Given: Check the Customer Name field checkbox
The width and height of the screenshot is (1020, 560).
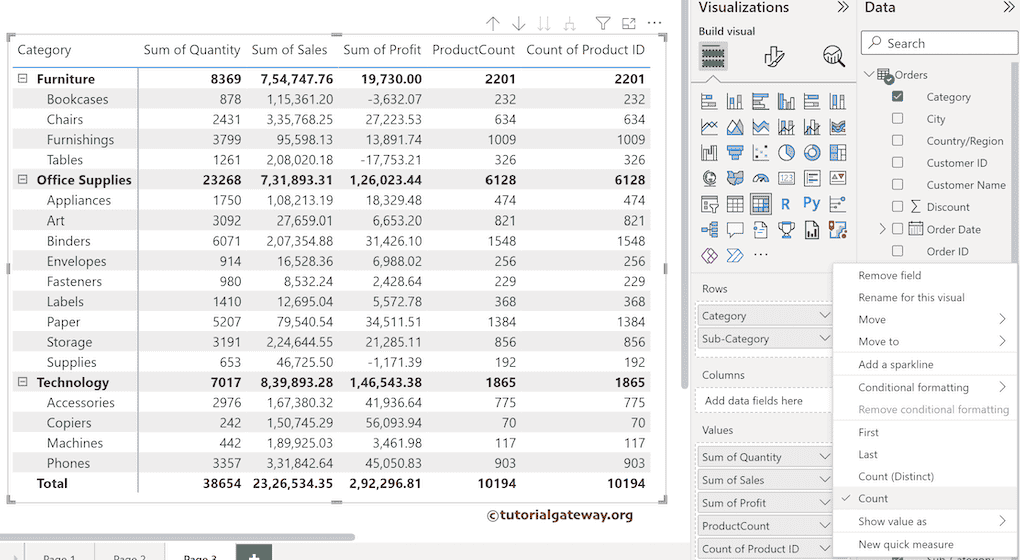Looking at the screenshot, I should [898, 185].
